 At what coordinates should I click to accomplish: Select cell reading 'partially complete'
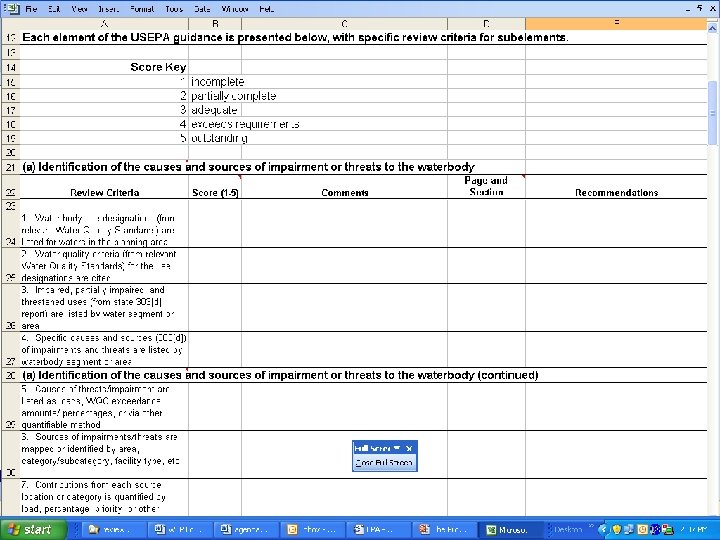click(x=215, y=96)
